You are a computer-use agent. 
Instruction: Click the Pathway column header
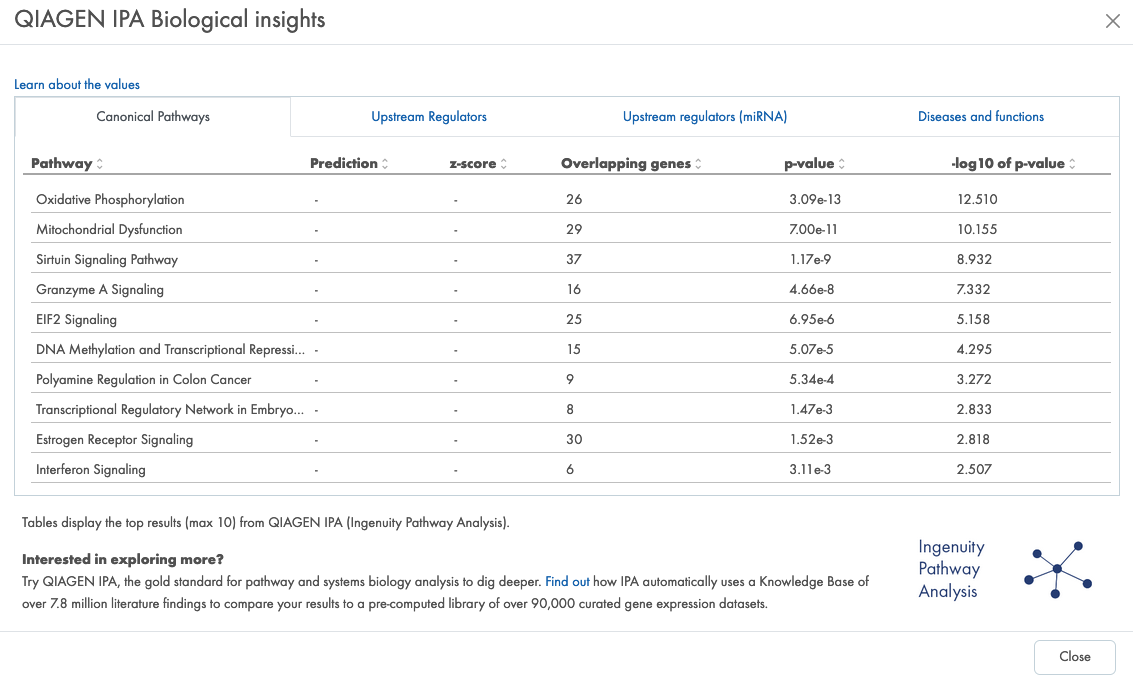click(61, 163)
